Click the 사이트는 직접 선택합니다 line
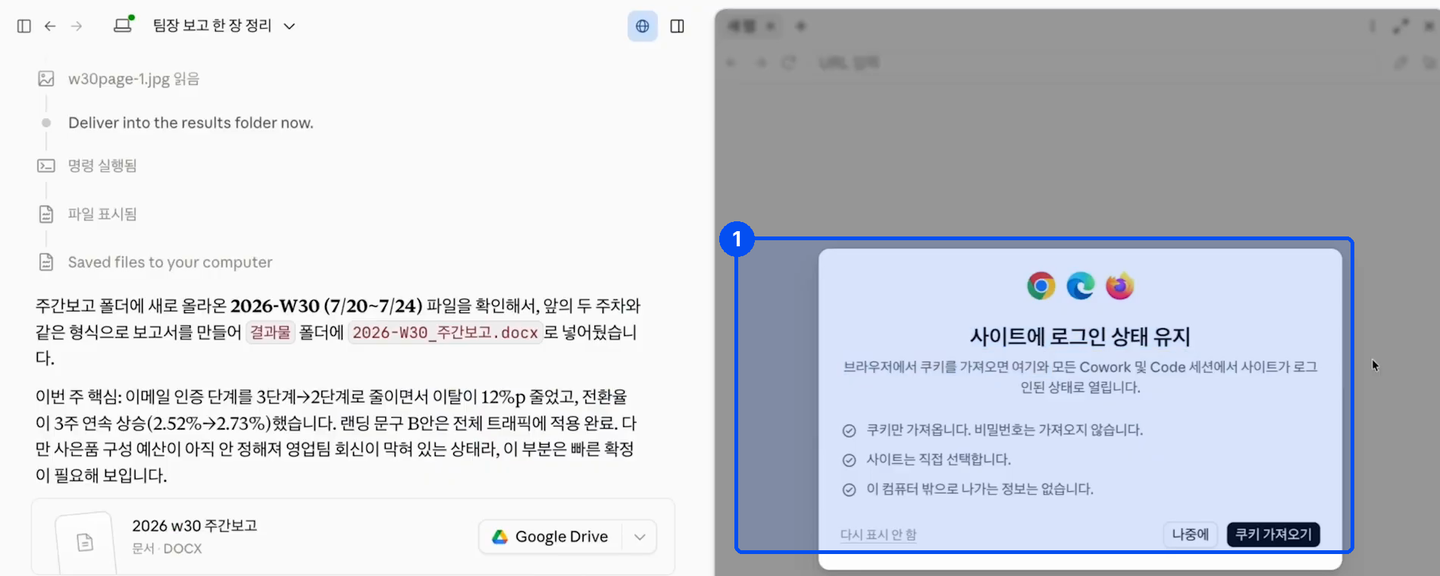The image size is (1440, 576). click(926, 460)
